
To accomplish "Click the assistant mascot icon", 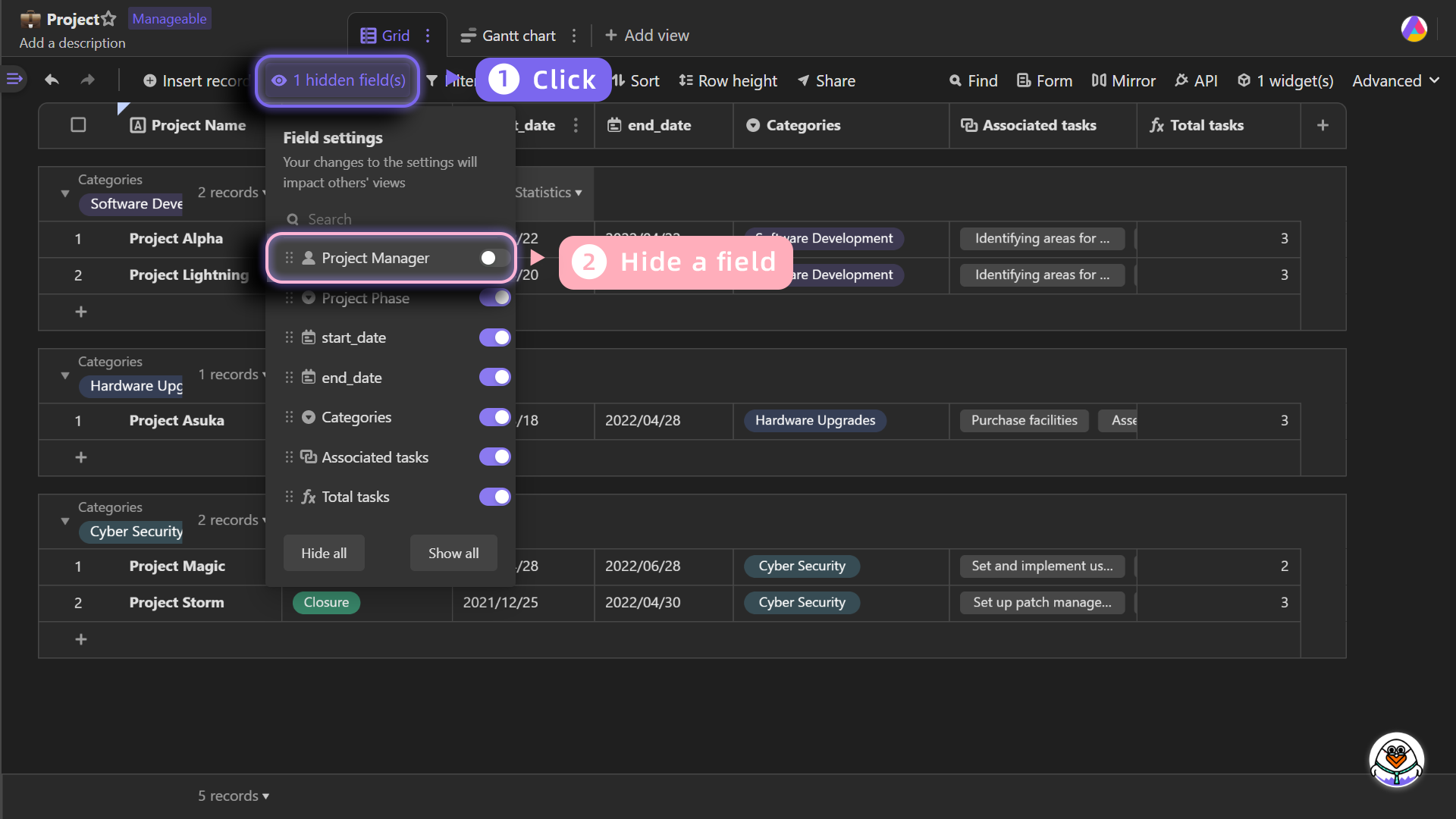I will pyautogui.click(x=1396, y=760).
